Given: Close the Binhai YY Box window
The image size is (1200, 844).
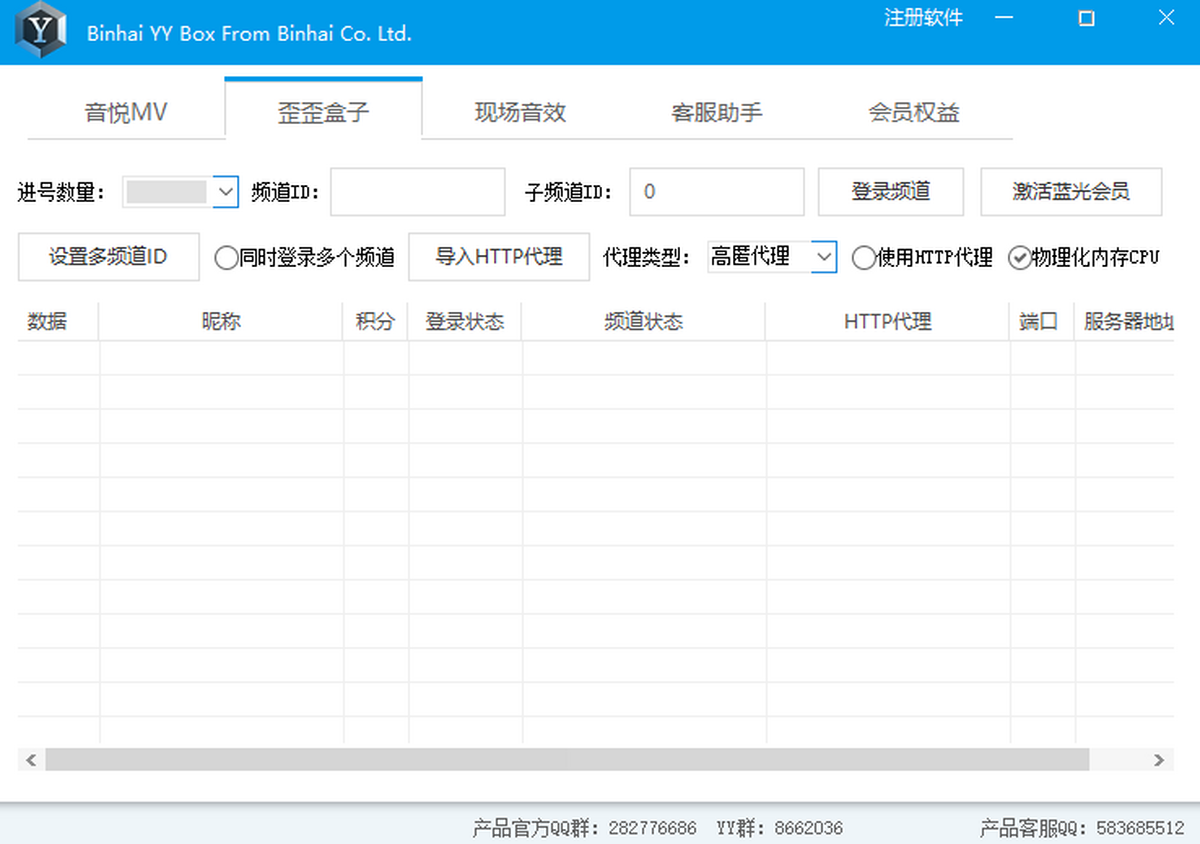Looking at the screenshot, I should tap(1166, 18).
